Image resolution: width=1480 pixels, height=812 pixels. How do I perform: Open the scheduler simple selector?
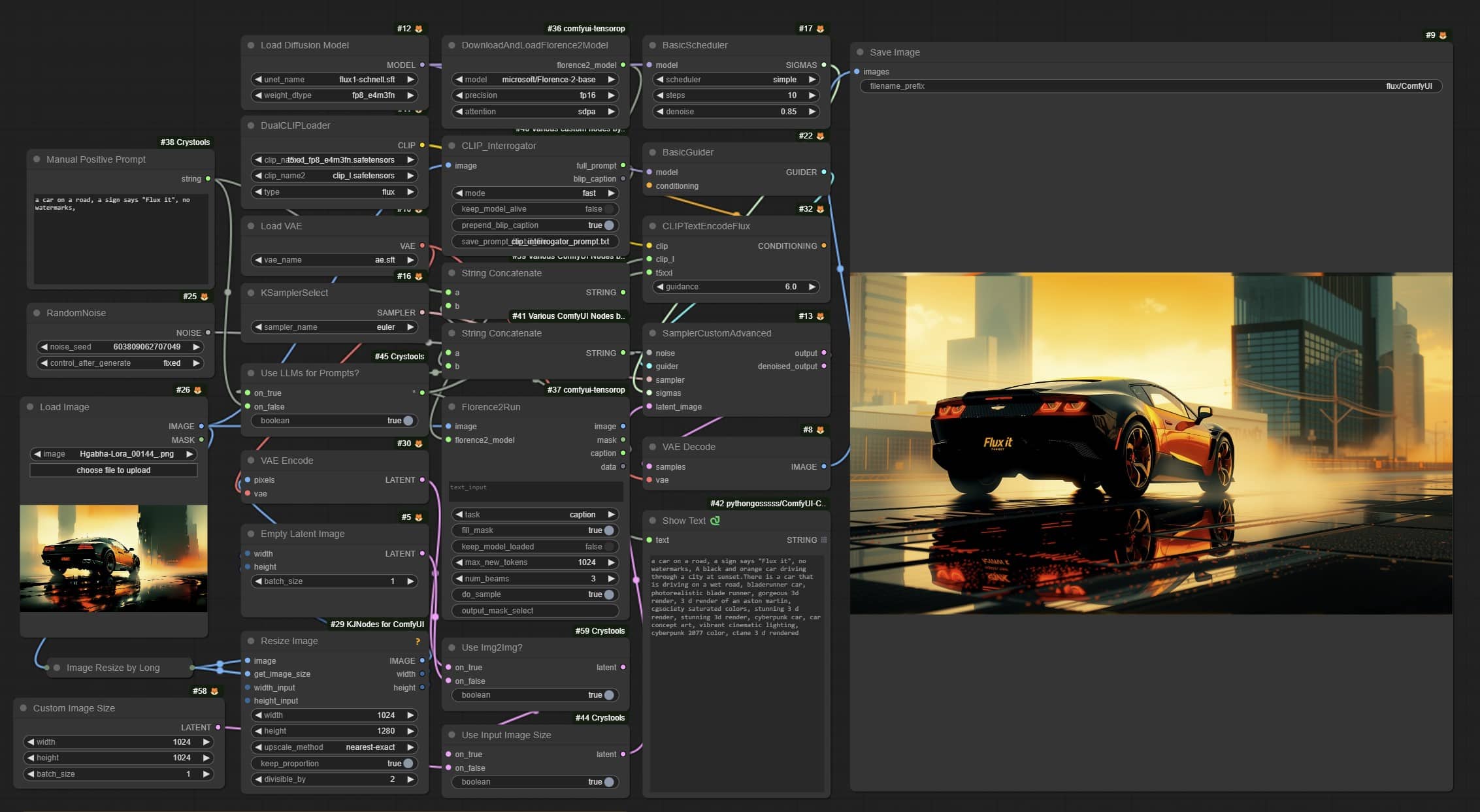(x=736, y=80)
